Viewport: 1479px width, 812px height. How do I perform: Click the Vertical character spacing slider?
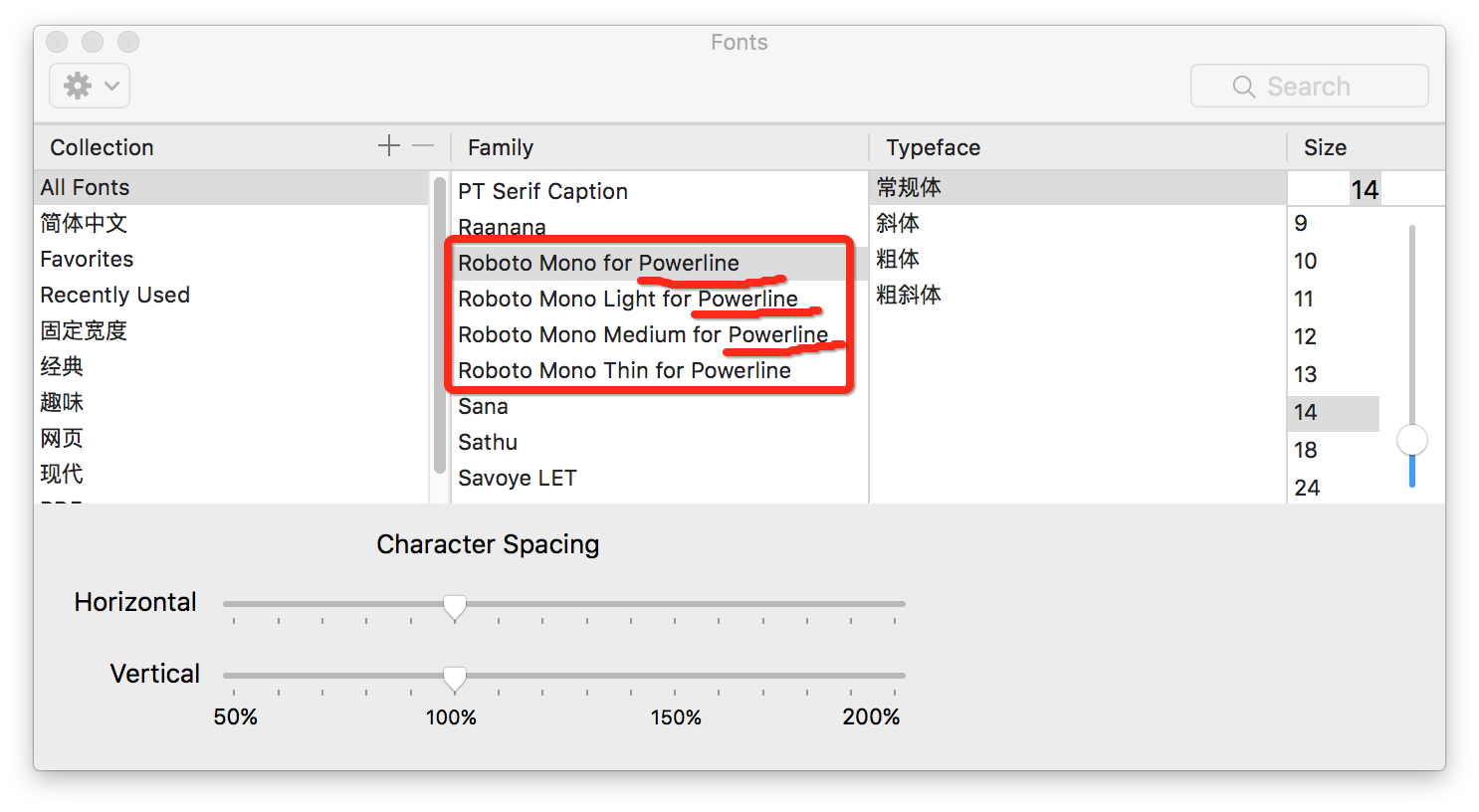pyautogui.click(x=564, y=677)
